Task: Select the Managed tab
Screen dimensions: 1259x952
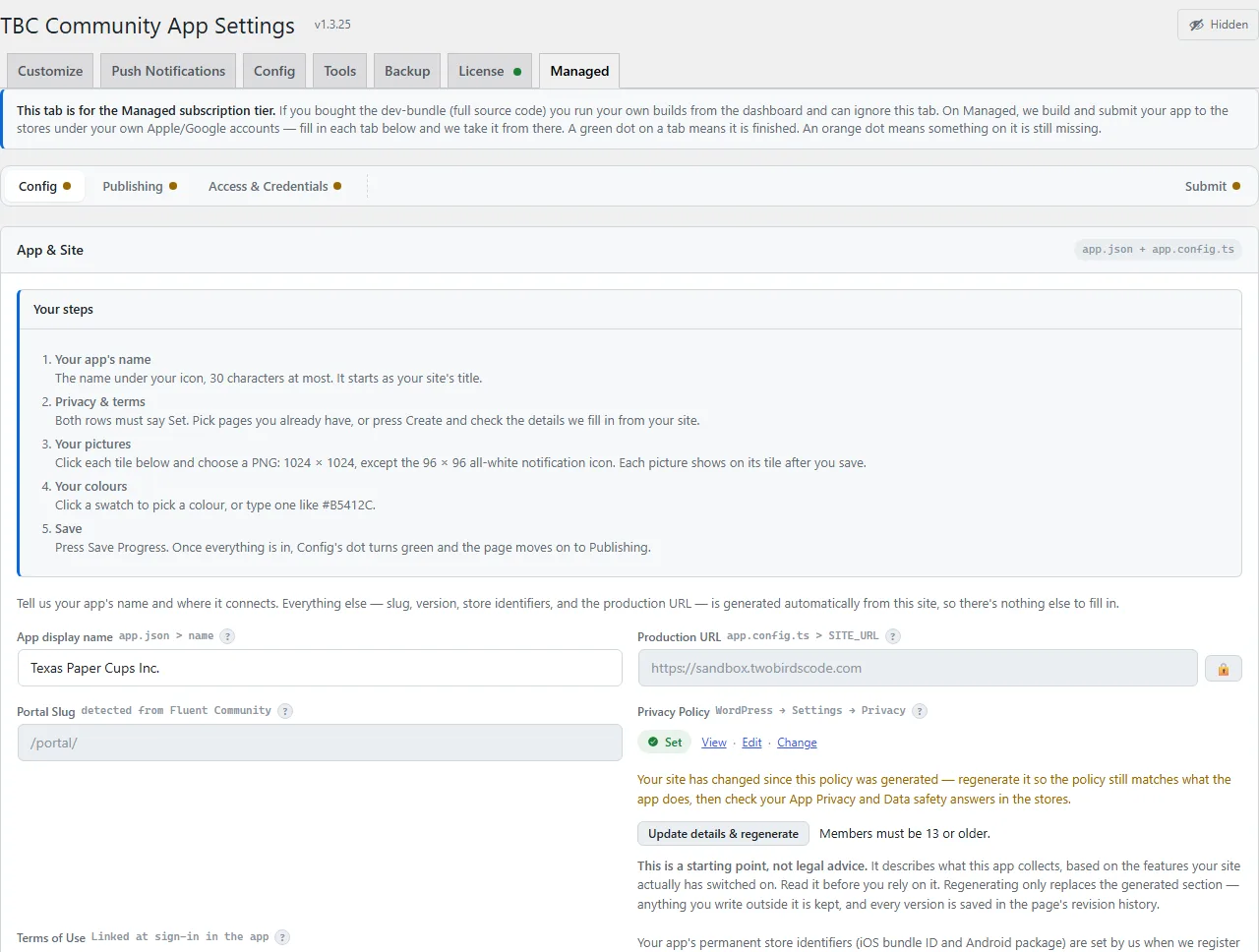Action: click(579, 71)
